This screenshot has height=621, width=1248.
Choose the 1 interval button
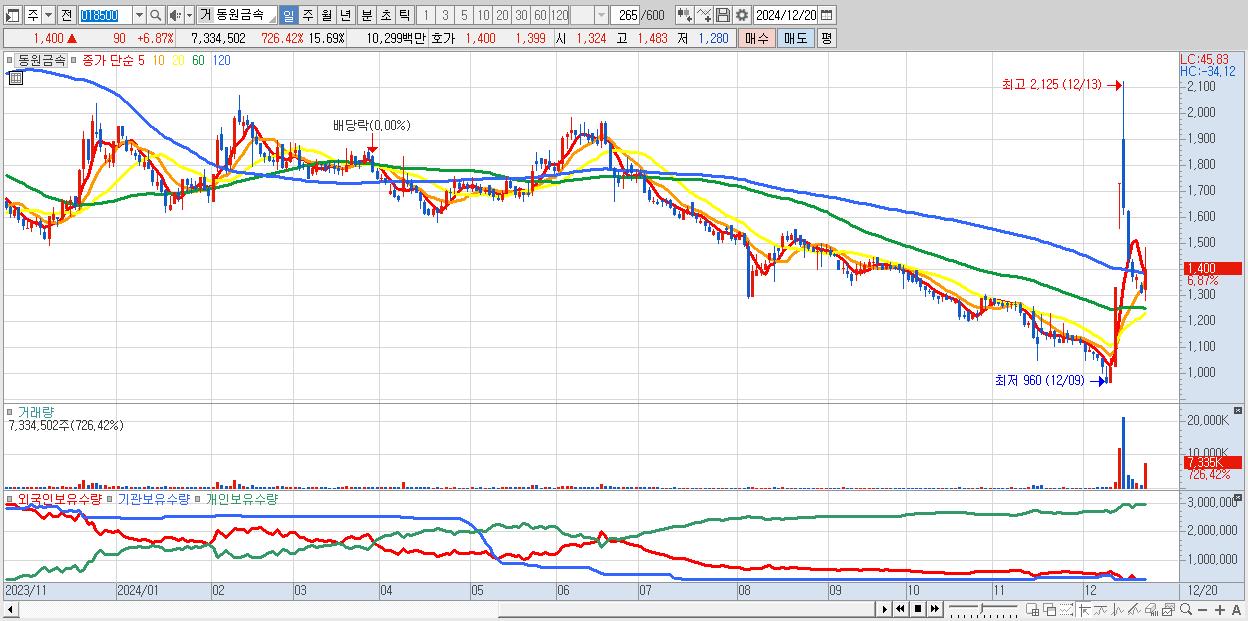(x=425, y=15)
